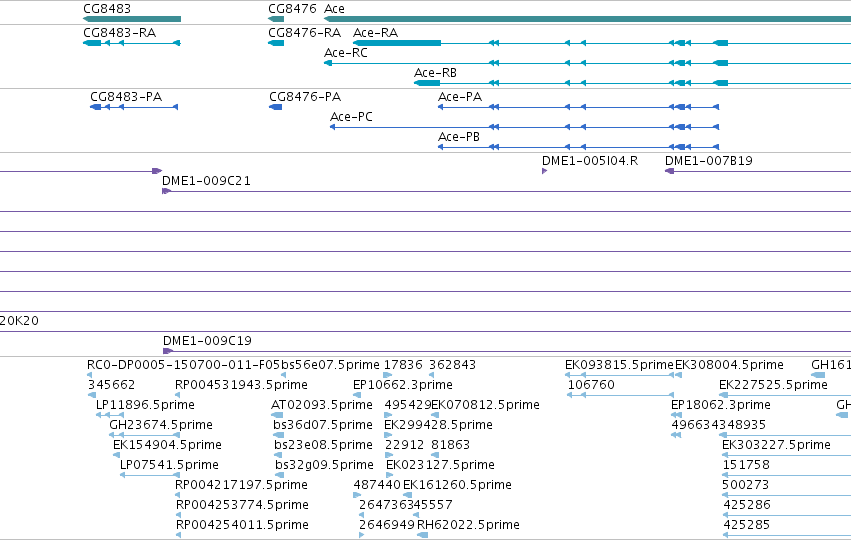
Task: Select the 496634 feature label
Action: pyautogui.click(x=695, y=425)
